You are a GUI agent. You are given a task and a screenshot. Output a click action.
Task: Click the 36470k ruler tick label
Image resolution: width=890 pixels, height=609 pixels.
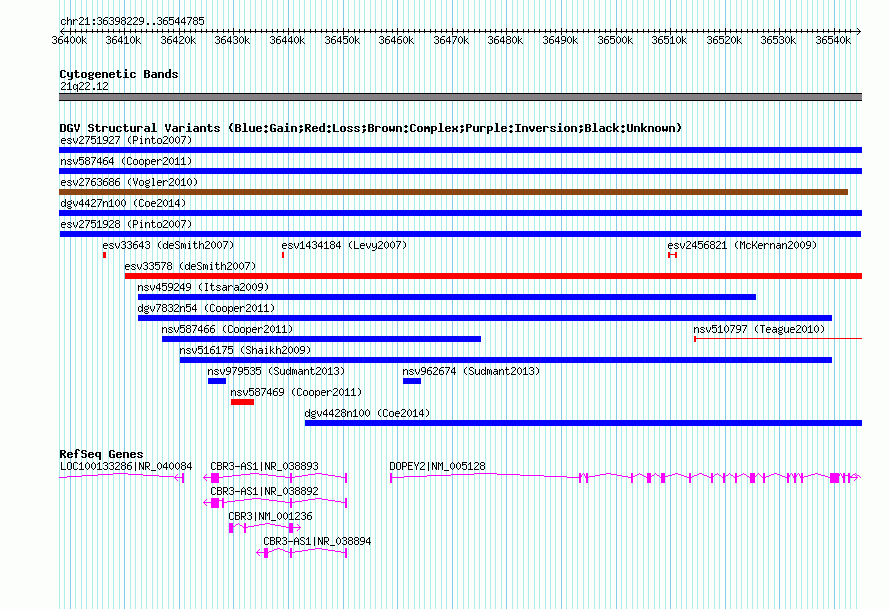point(451,40)
